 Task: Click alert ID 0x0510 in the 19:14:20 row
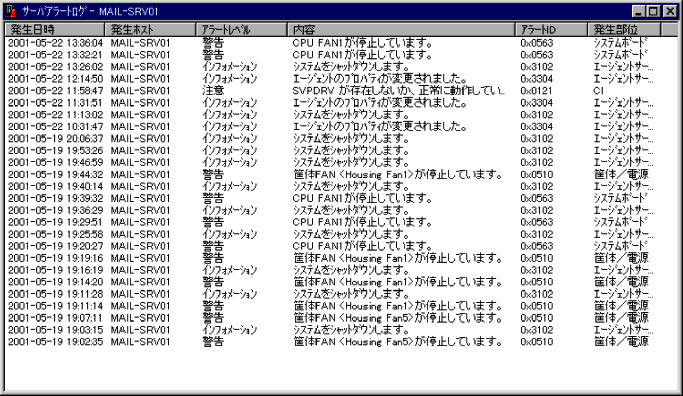537,282
